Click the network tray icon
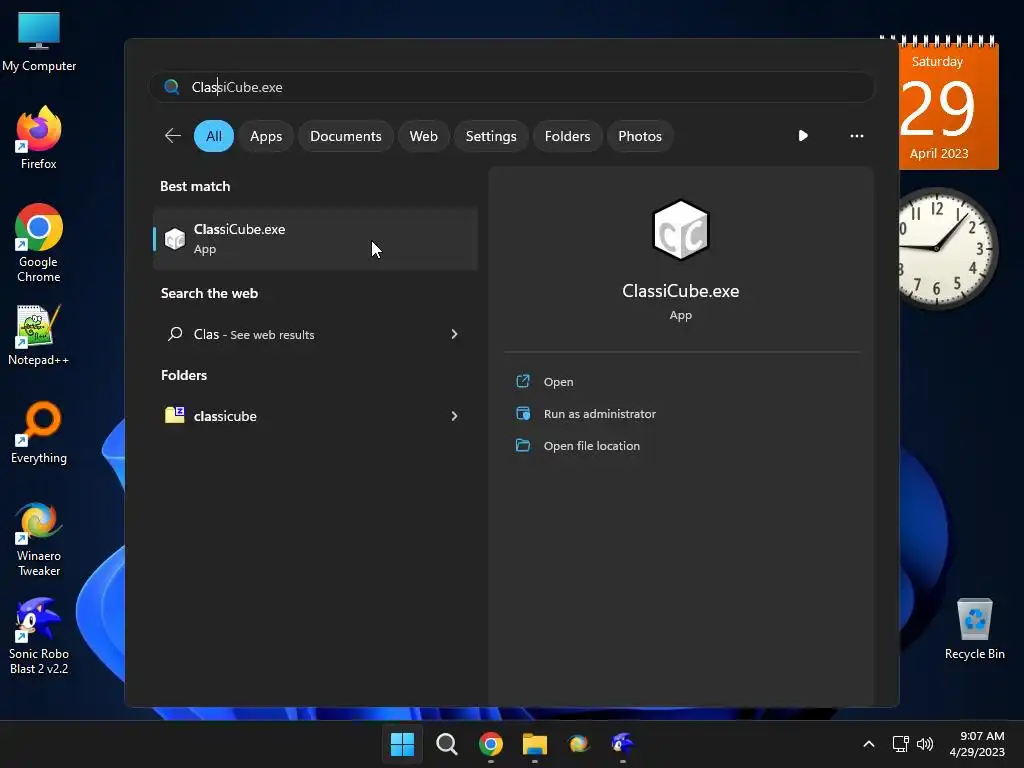This screenshot has height=768, width=1024. pyautogui.click(x=901, y=744)
